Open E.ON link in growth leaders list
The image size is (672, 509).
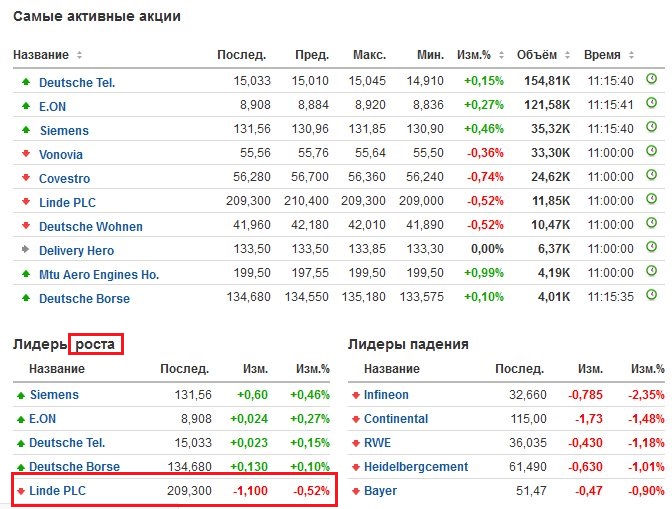(42, 419)
